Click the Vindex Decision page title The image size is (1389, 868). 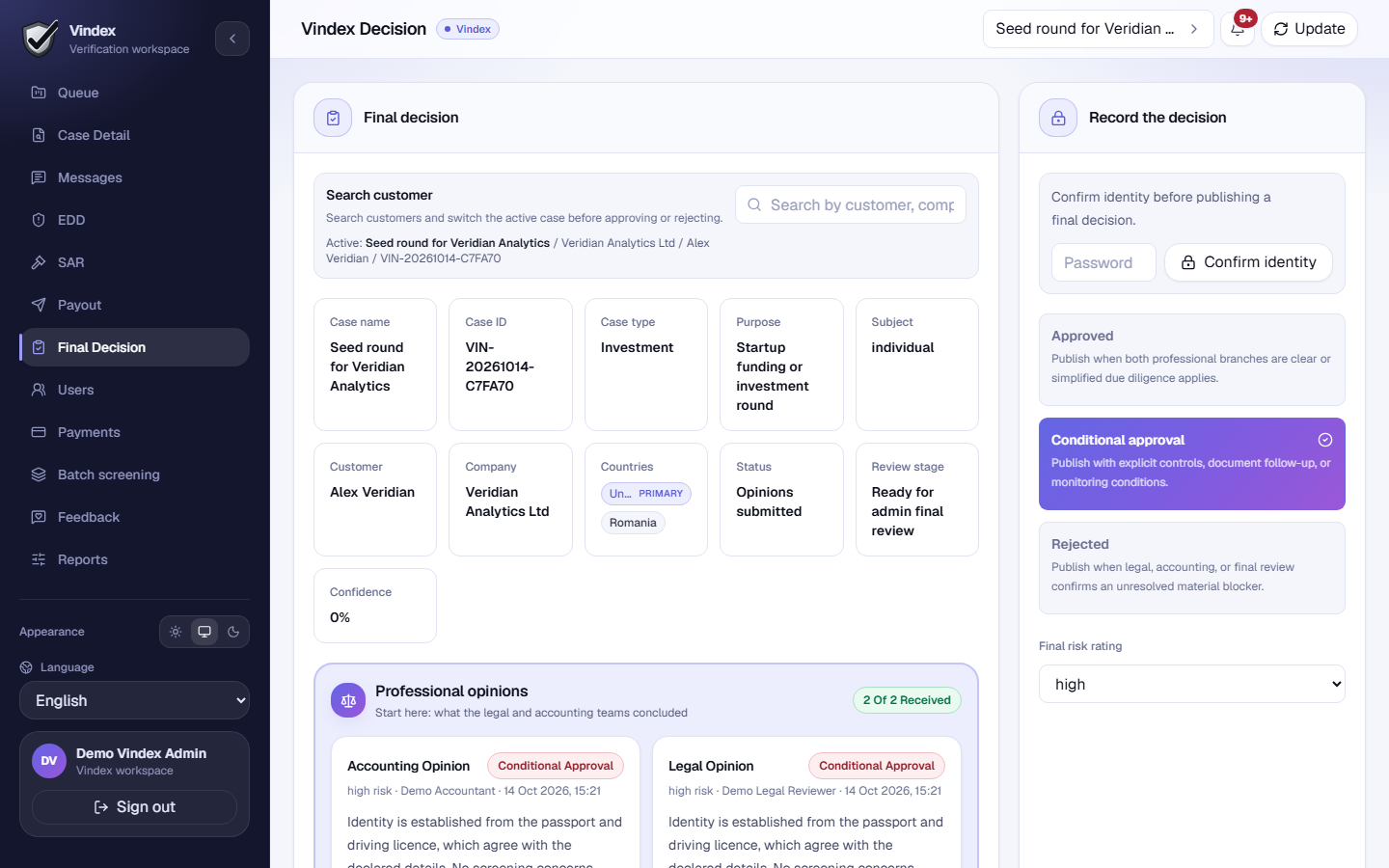364,29
